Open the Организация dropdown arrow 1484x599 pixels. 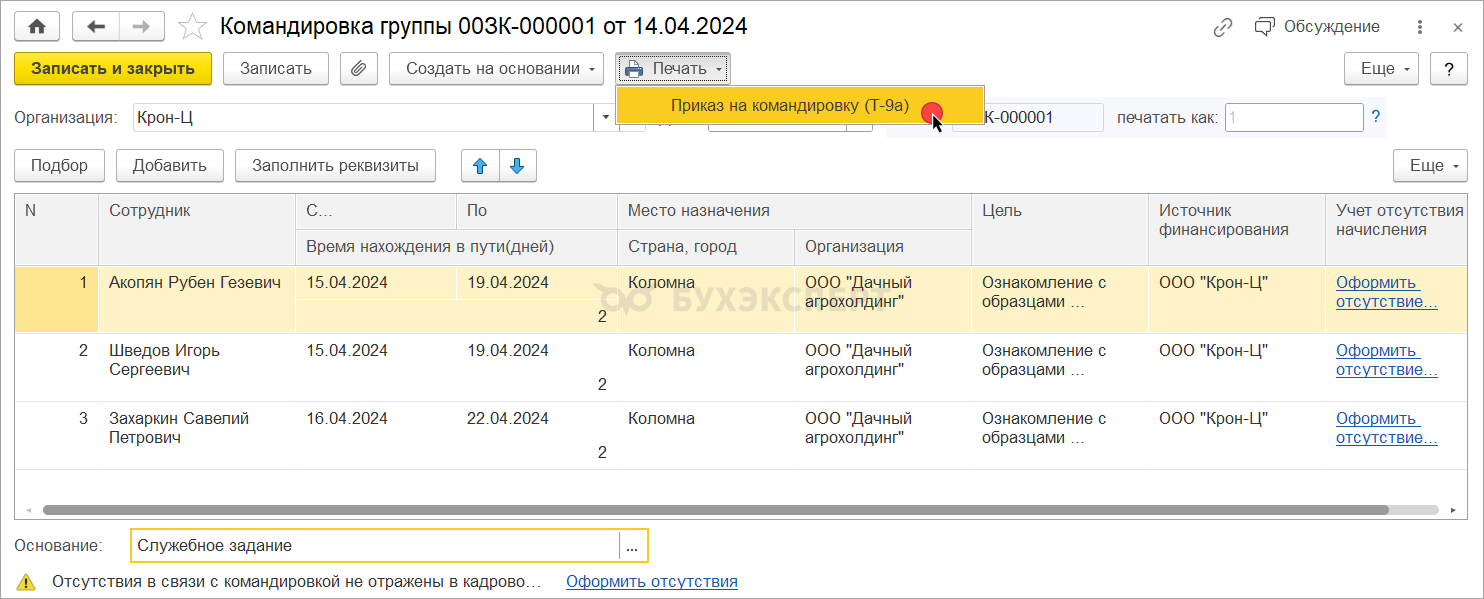605,118
